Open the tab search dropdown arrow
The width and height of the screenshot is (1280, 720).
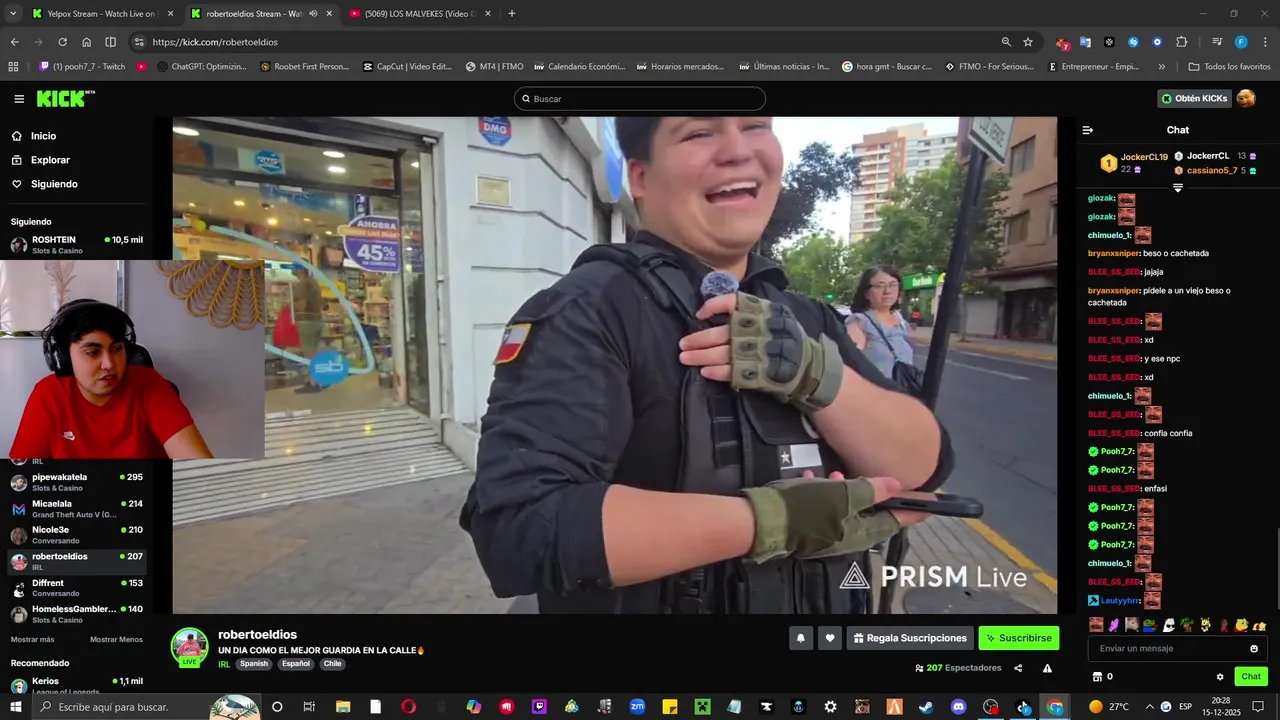click(x=13, y=14)
